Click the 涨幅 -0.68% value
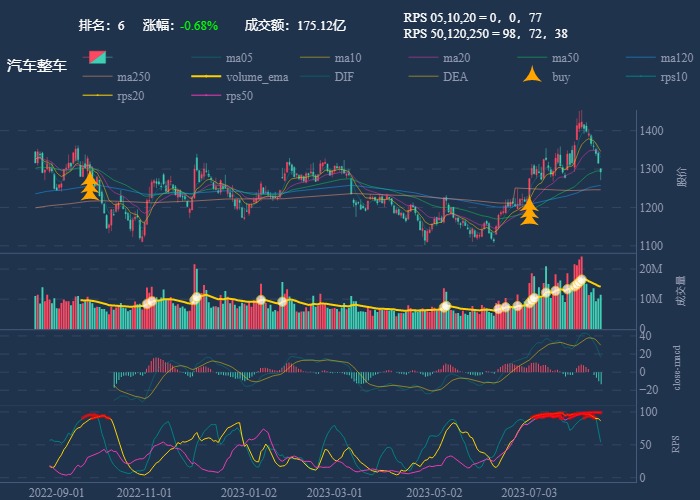 [198, 25]
